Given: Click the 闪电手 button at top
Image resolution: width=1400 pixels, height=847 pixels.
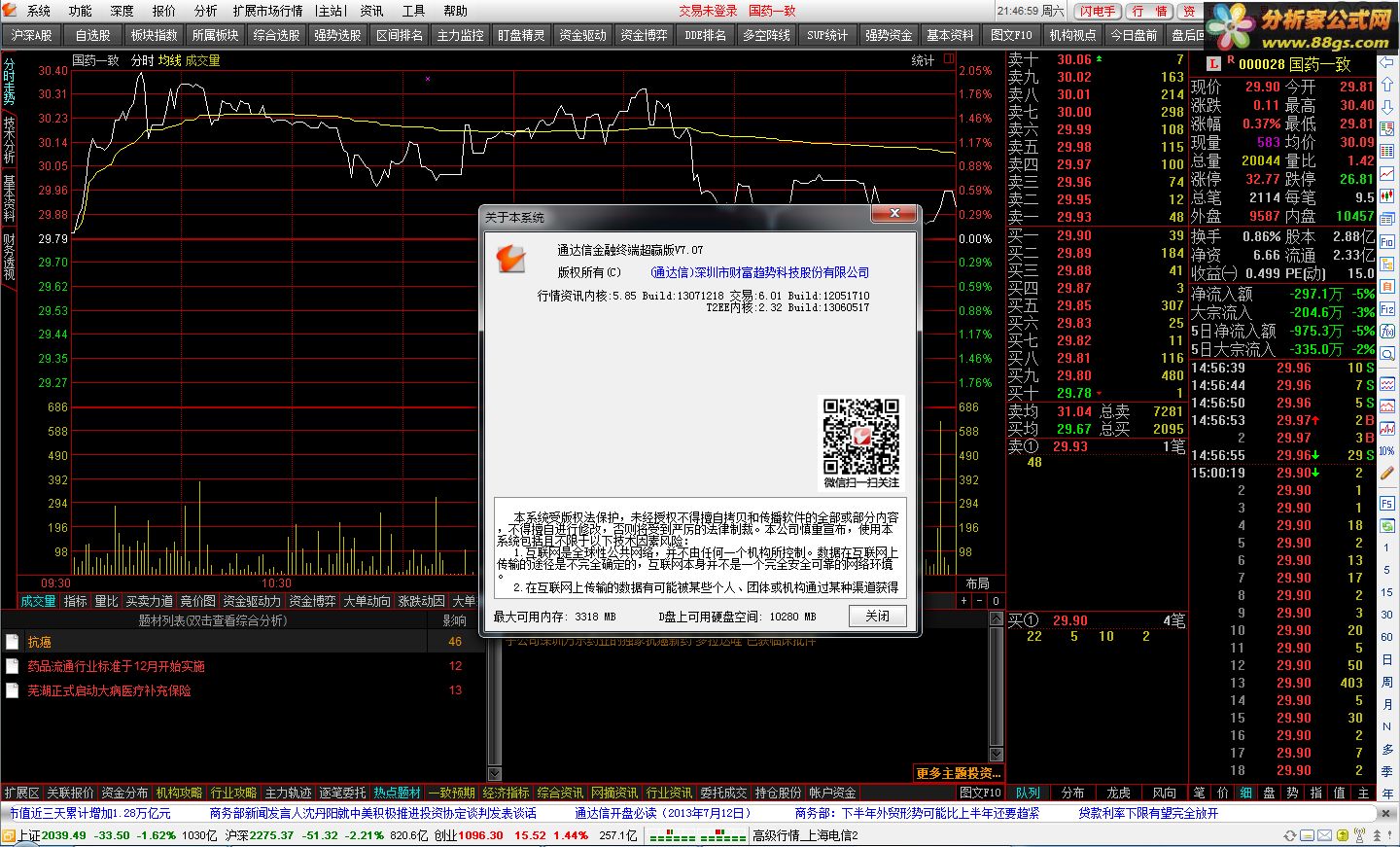Looking at the screenshot, I should click(1098, 11).
